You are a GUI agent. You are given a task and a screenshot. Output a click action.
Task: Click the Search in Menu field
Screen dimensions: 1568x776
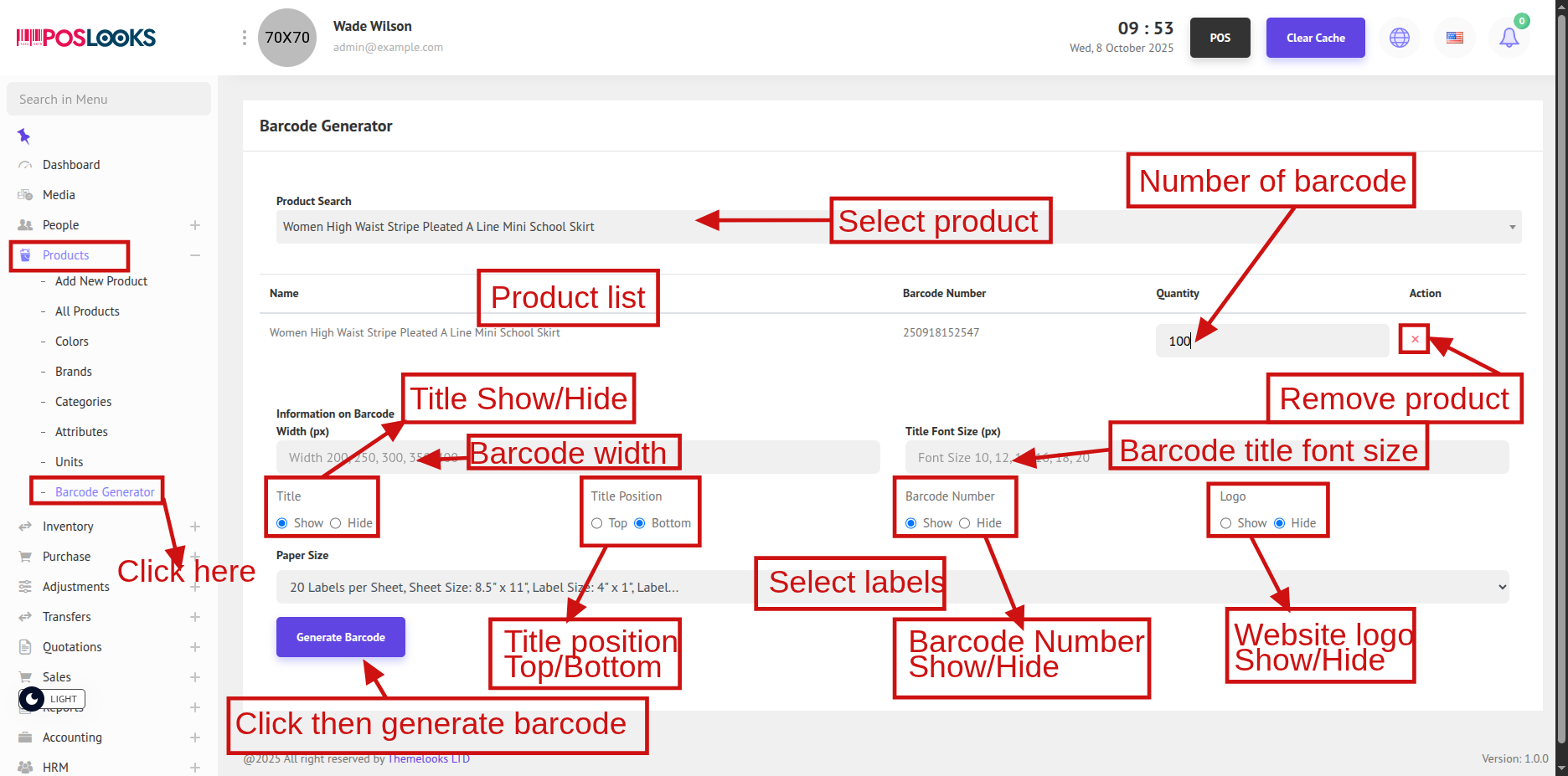[109, 99]
